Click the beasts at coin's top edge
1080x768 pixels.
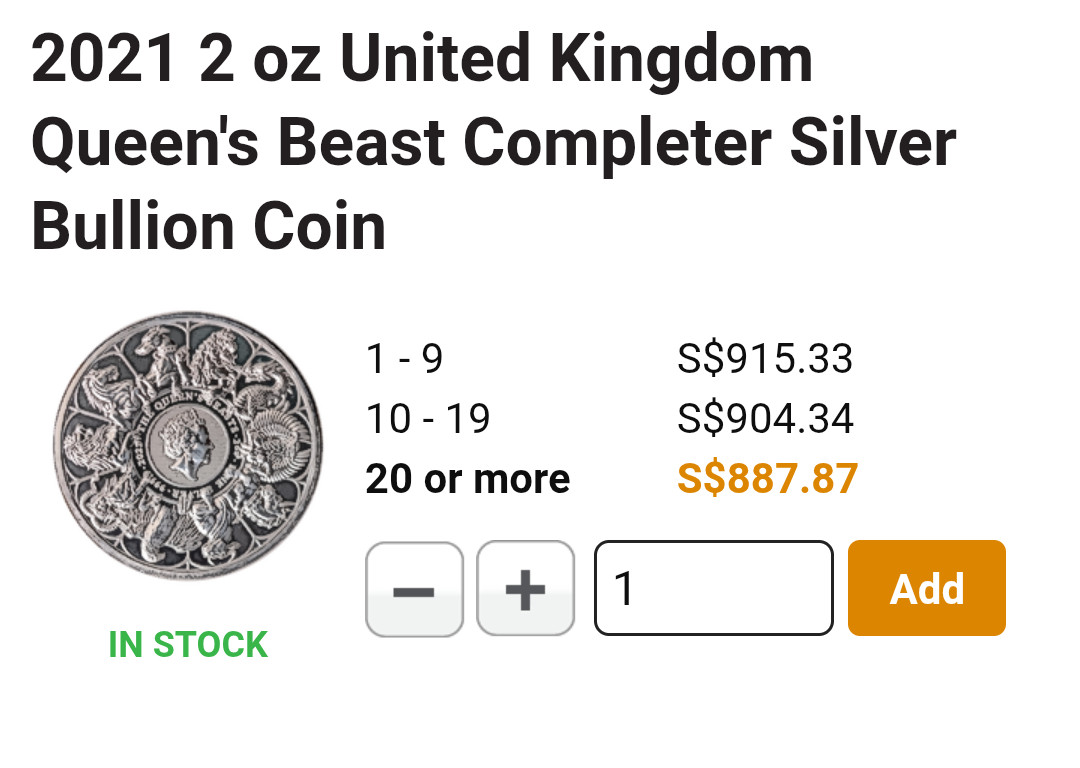(x=188, y=345)
